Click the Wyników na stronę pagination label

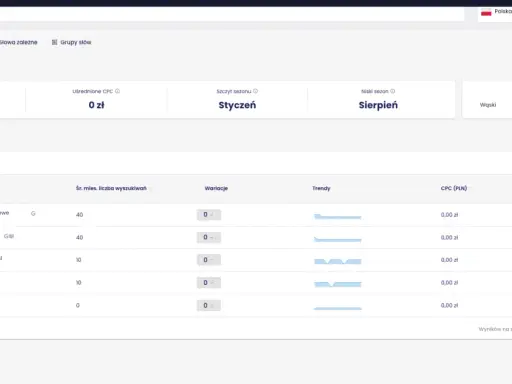(x=495, y=329)
